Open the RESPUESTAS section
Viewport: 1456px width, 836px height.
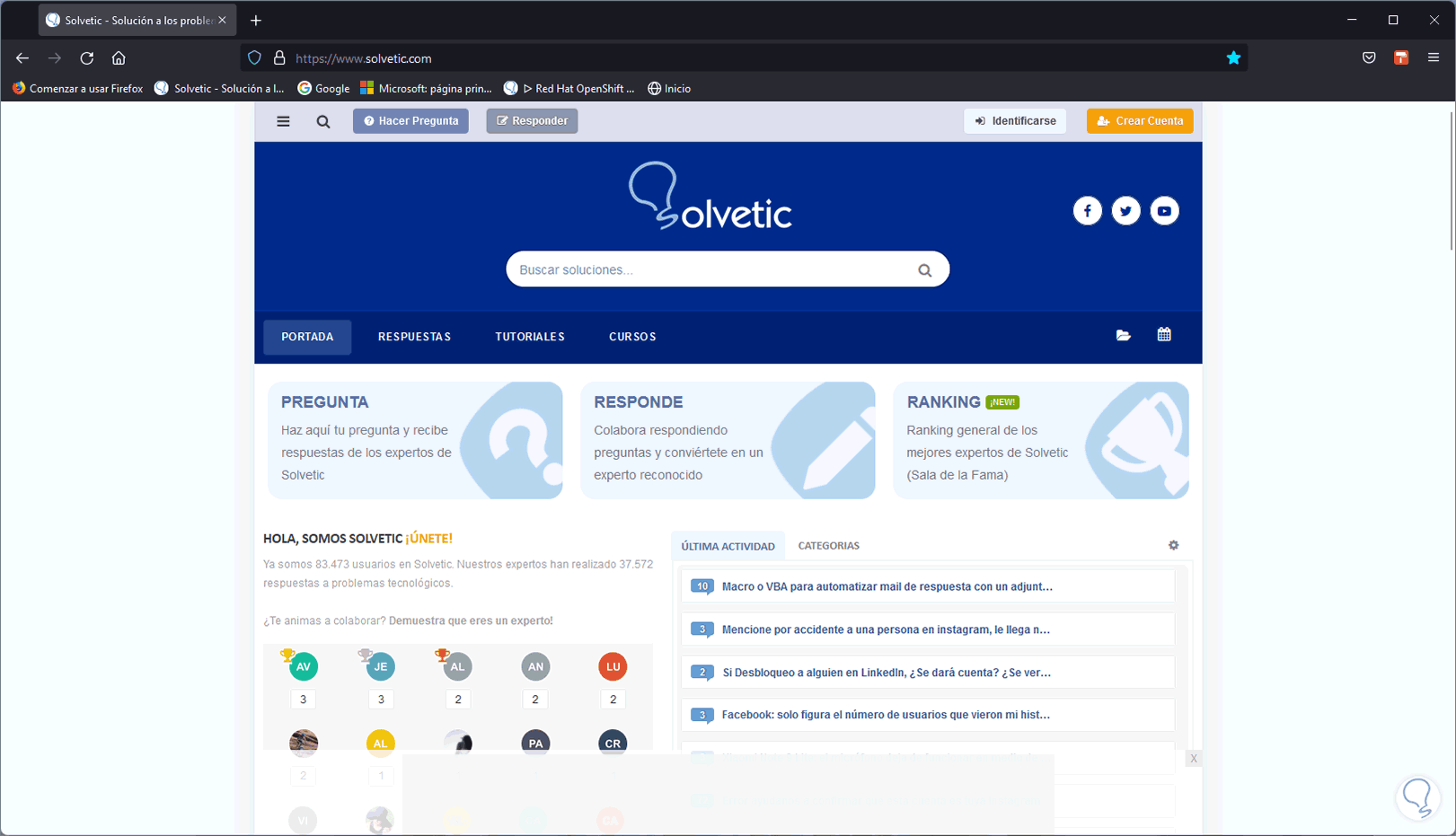pyautogui.click(x=414, y=337)
